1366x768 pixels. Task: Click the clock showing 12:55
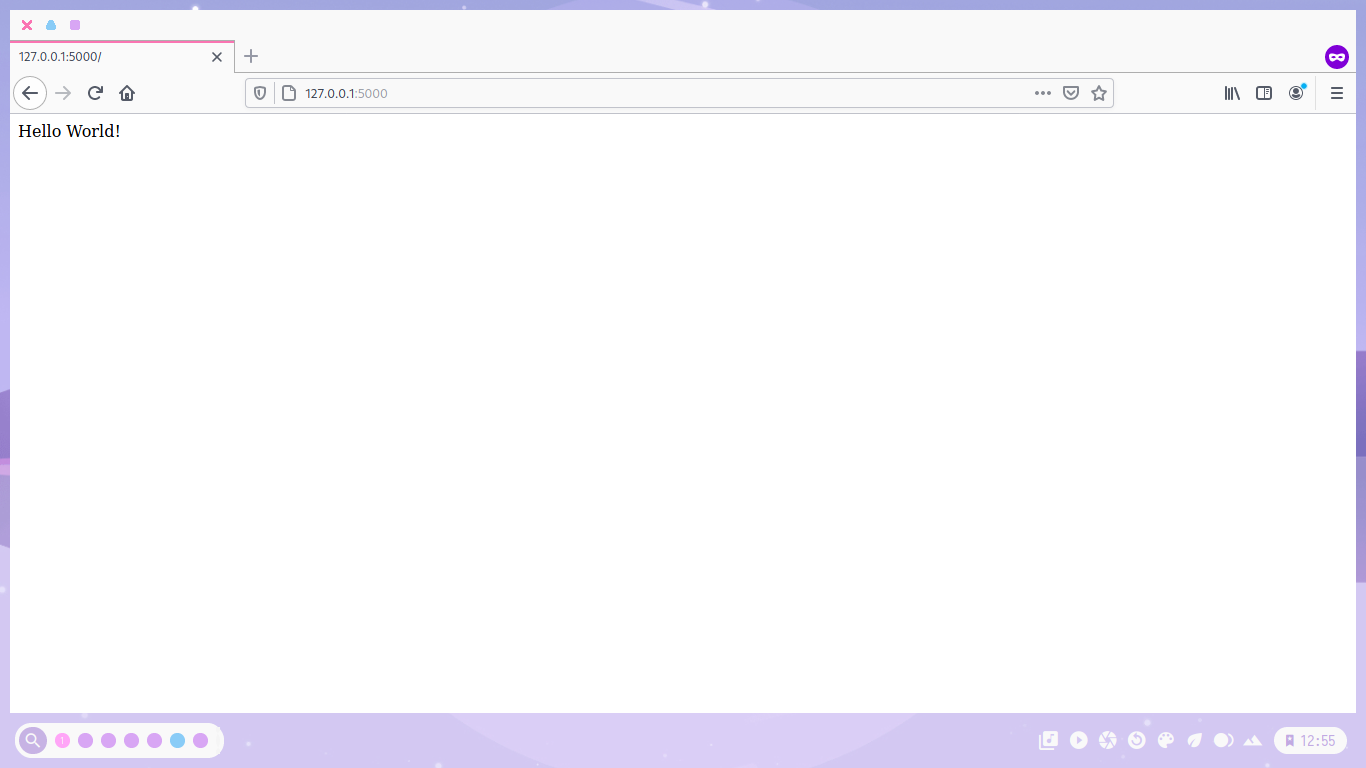[1318, 740]
